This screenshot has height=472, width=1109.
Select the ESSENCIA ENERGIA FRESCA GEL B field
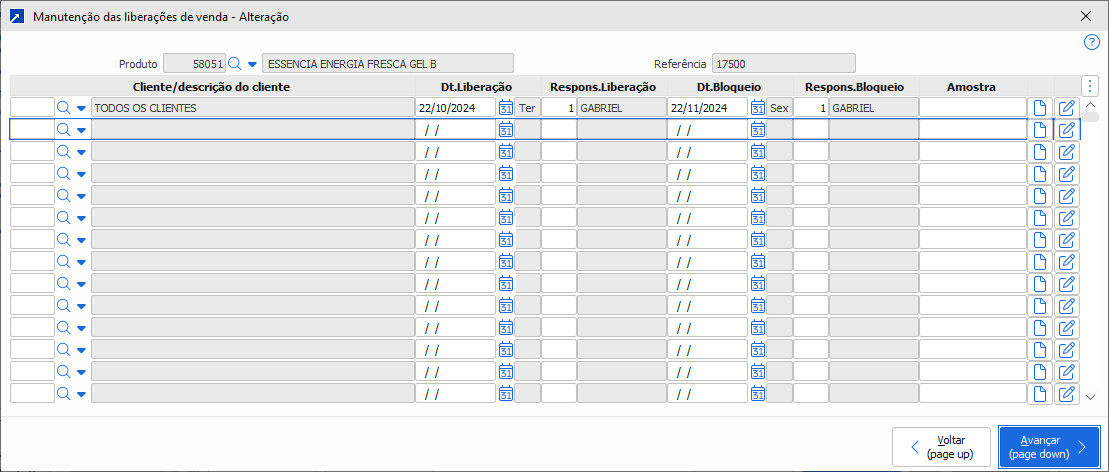click(x=388, y=64)
